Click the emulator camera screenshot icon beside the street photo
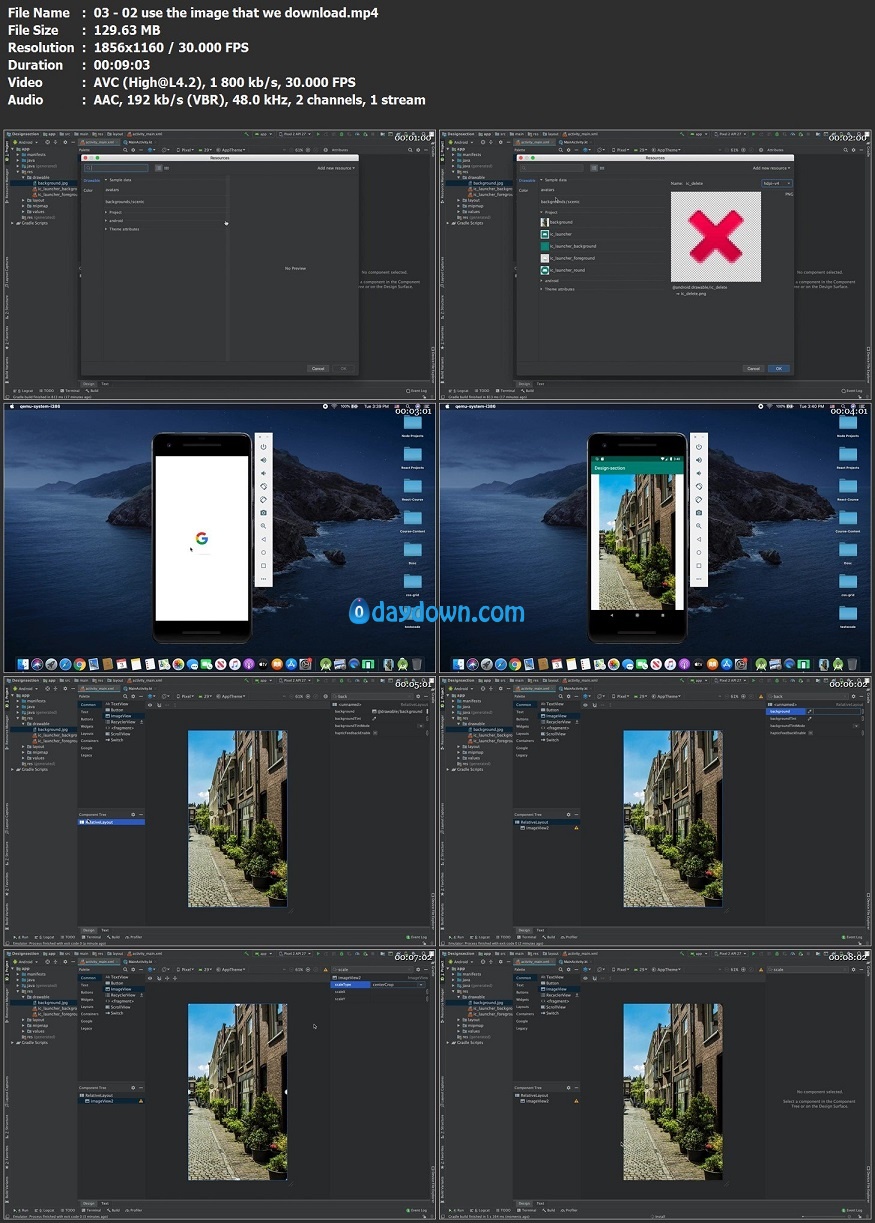Image resolution: width=875 pixels, height=1223 pixels. pos(698,513)
